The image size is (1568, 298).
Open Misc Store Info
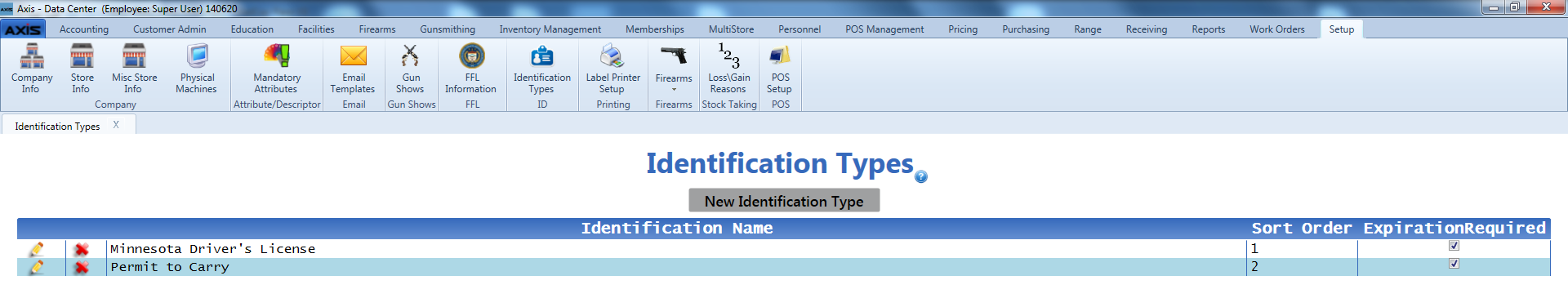[134, 69]
